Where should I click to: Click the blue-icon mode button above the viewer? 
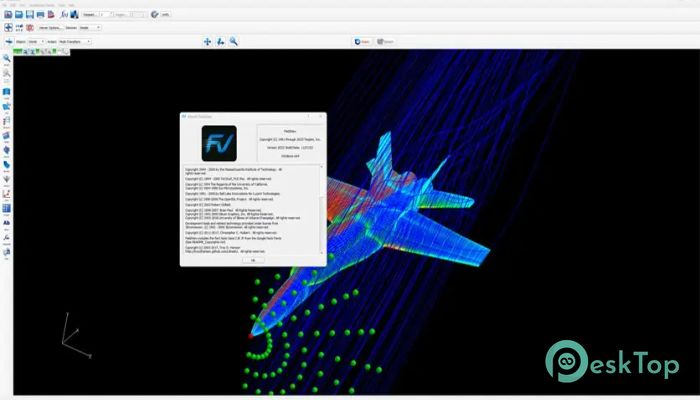tap(362, 42)
